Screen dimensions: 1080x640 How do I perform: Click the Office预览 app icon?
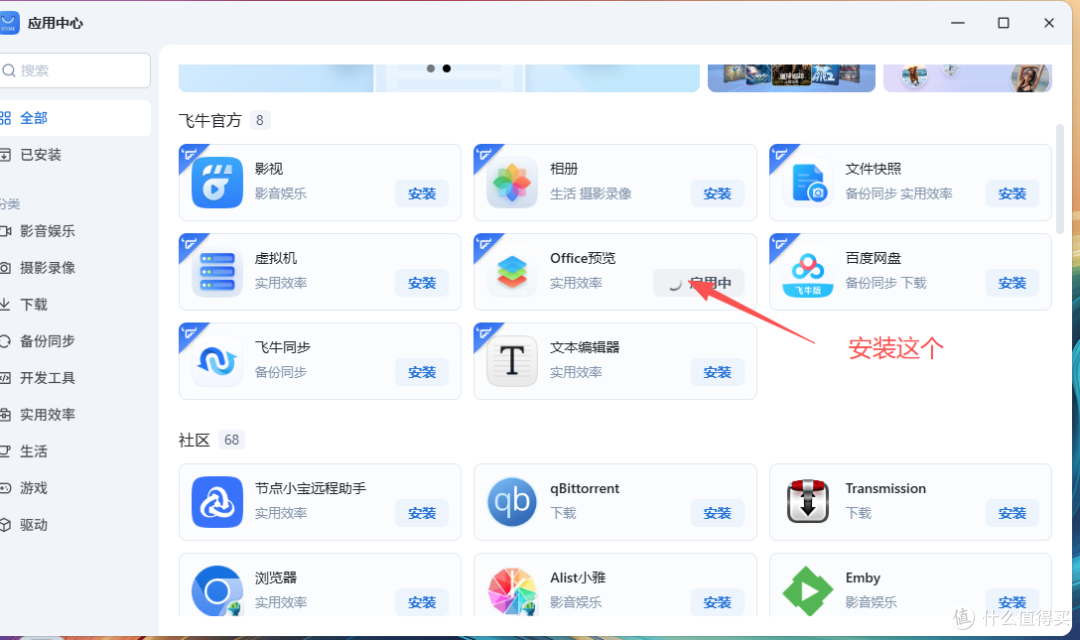pyautogui.click(x=512, y=272)
